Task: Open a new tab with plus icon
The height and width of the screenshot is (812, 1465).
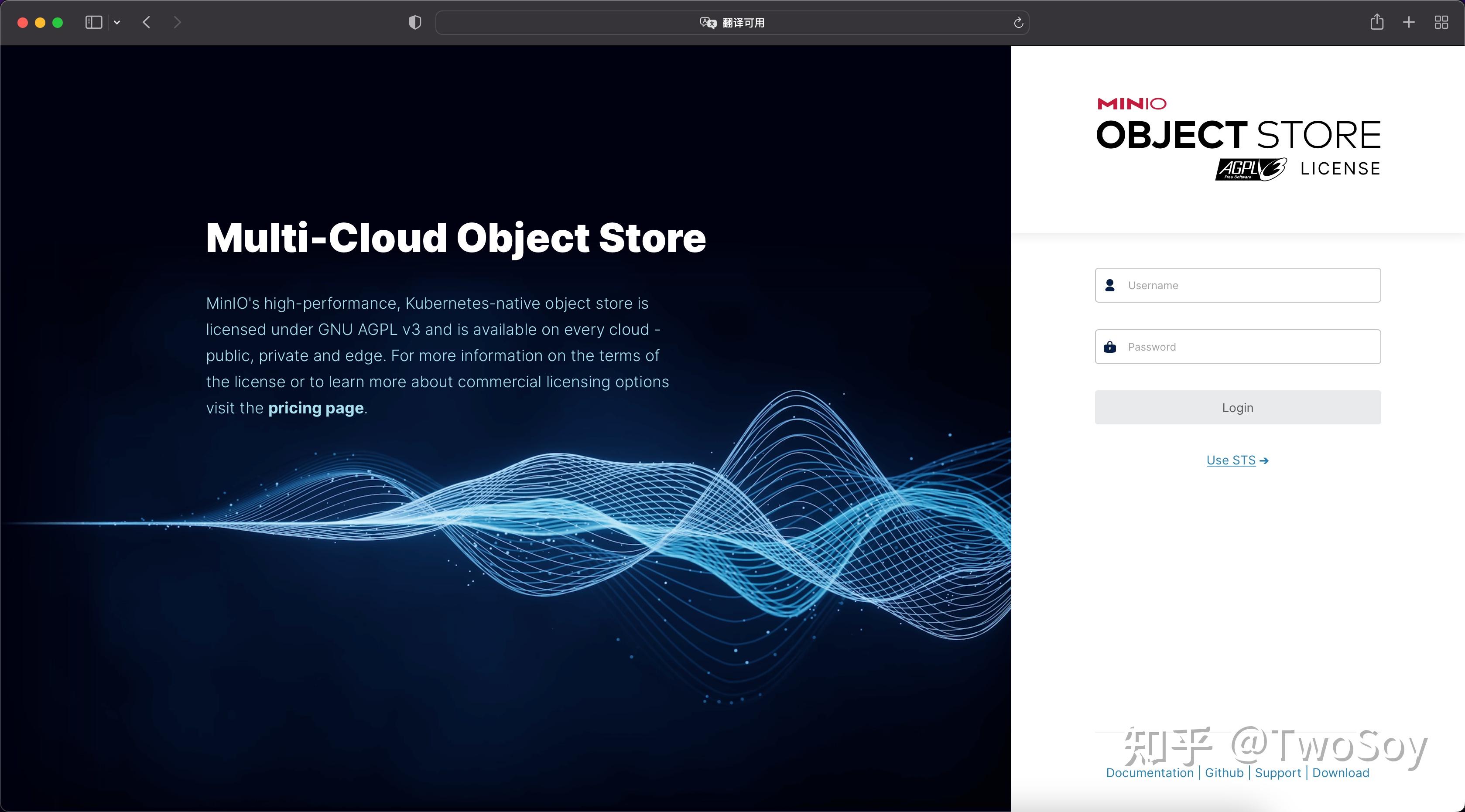Action: (x=1409, y=23)
